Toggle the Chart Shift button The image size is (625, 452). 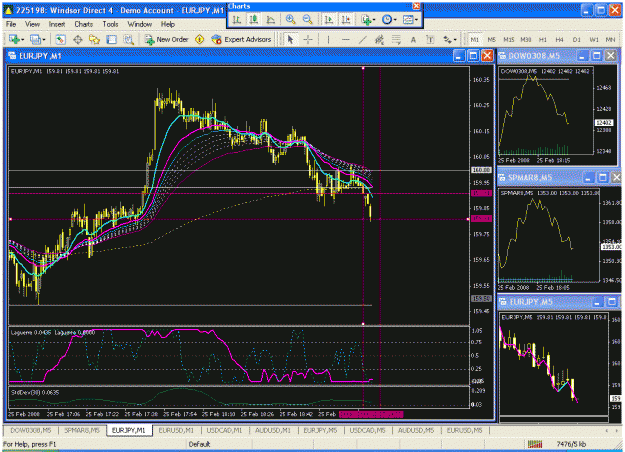point(345,20)
